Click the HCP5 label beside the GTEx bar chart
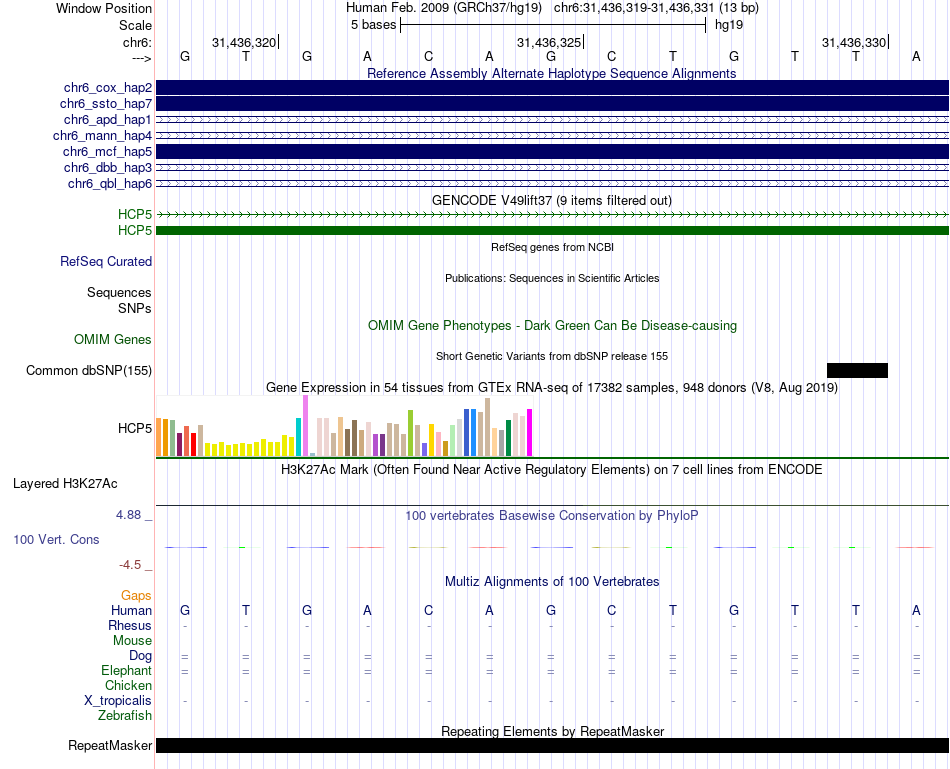This screenshot has width=950, height=769. tap(135, 428)
